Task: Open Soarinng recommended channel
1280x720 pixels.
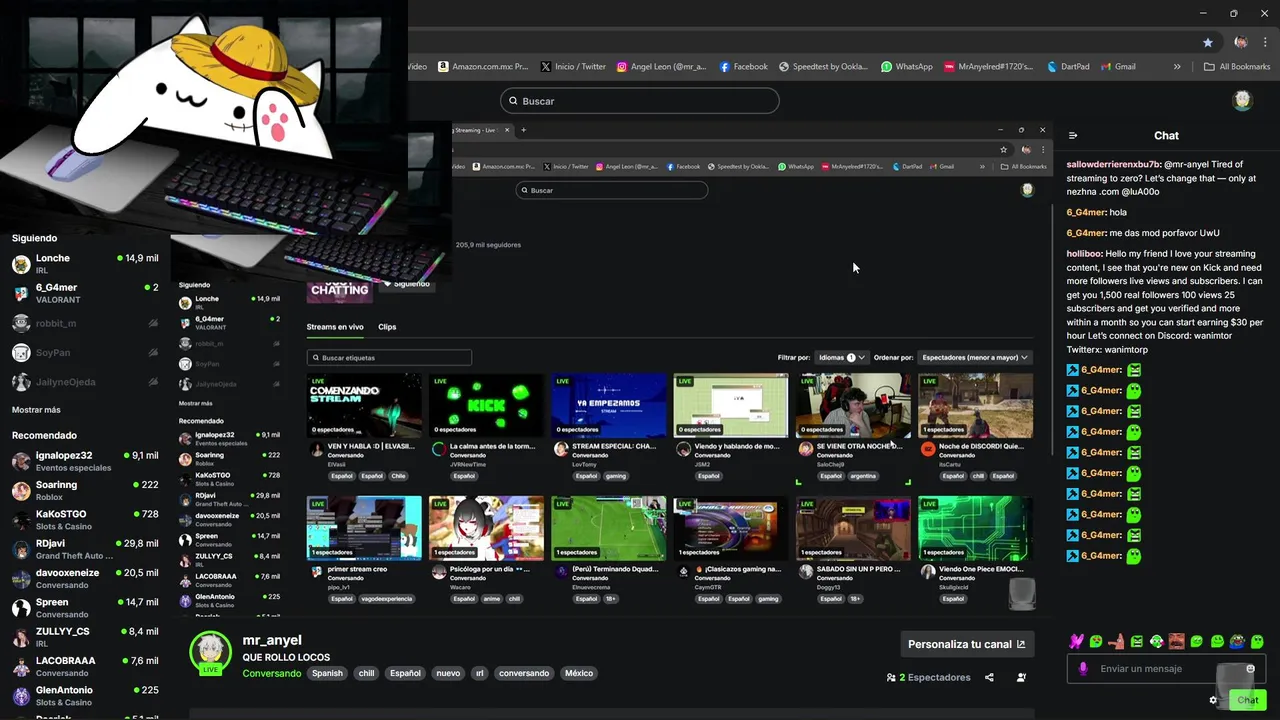Action: pyautogui.click(x=85, y=490)
